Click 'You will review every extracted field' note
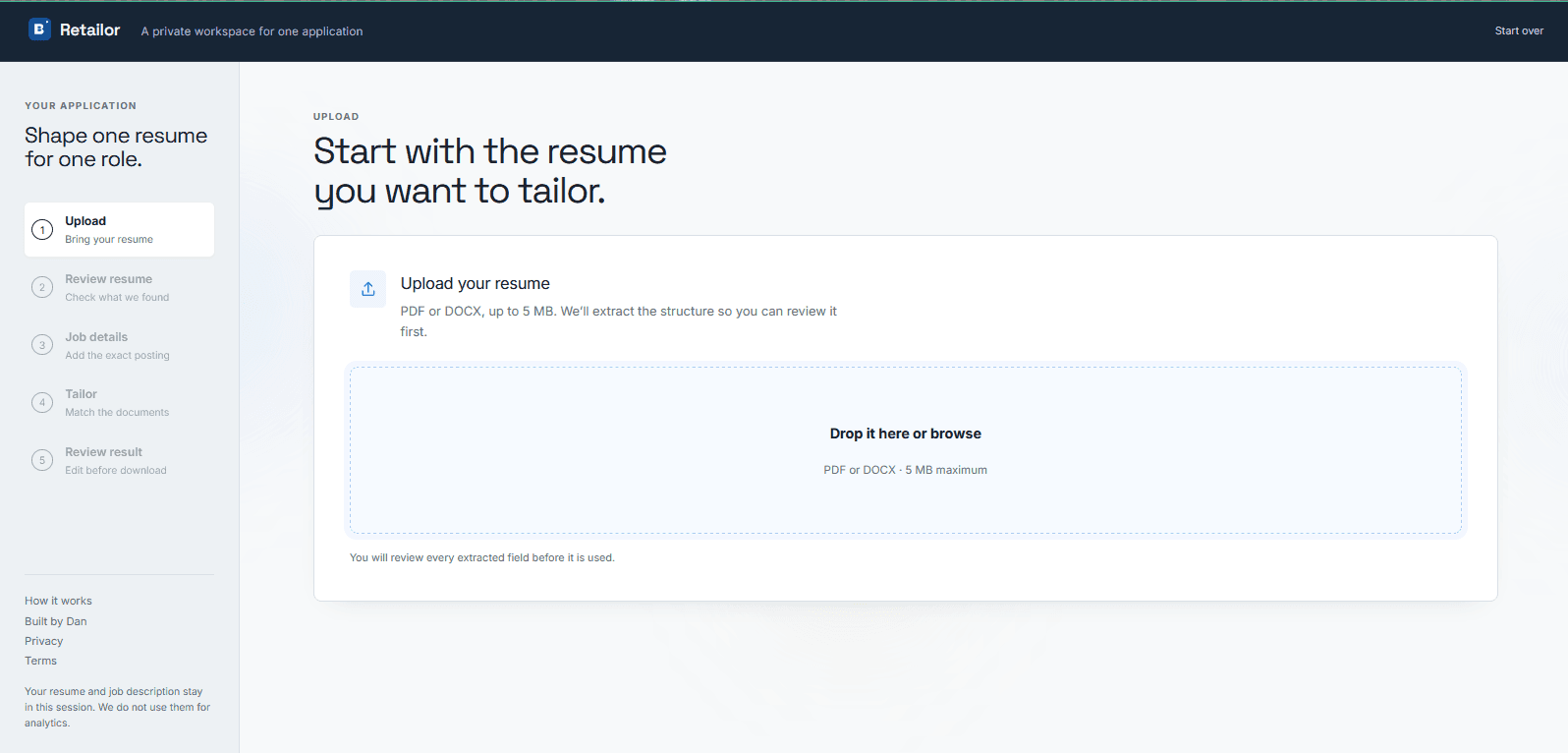This screenshot has width=1568, height=753. pyautogui.click(x=482, y=557)
